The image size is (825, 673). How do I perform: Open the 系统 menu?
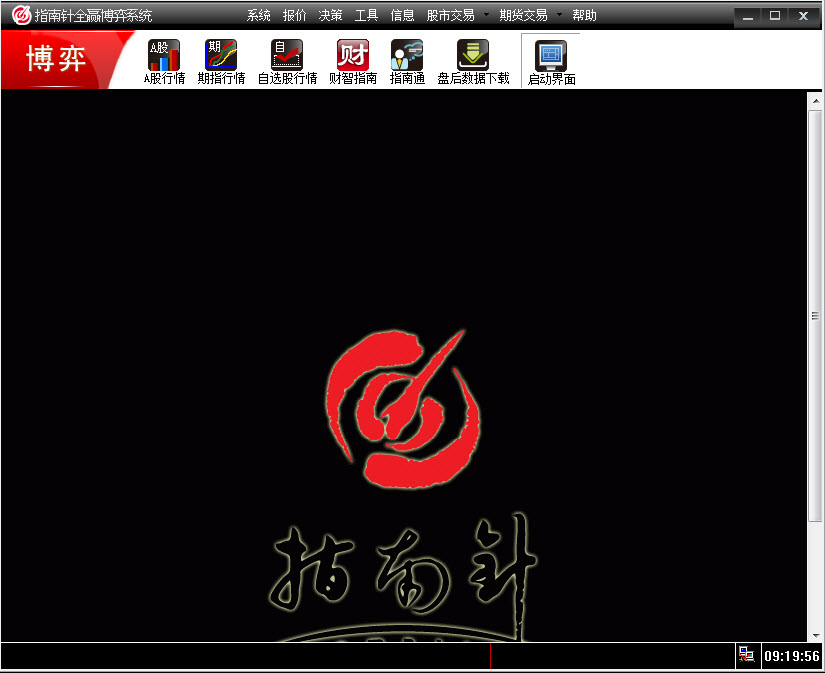tap(258, 15)
